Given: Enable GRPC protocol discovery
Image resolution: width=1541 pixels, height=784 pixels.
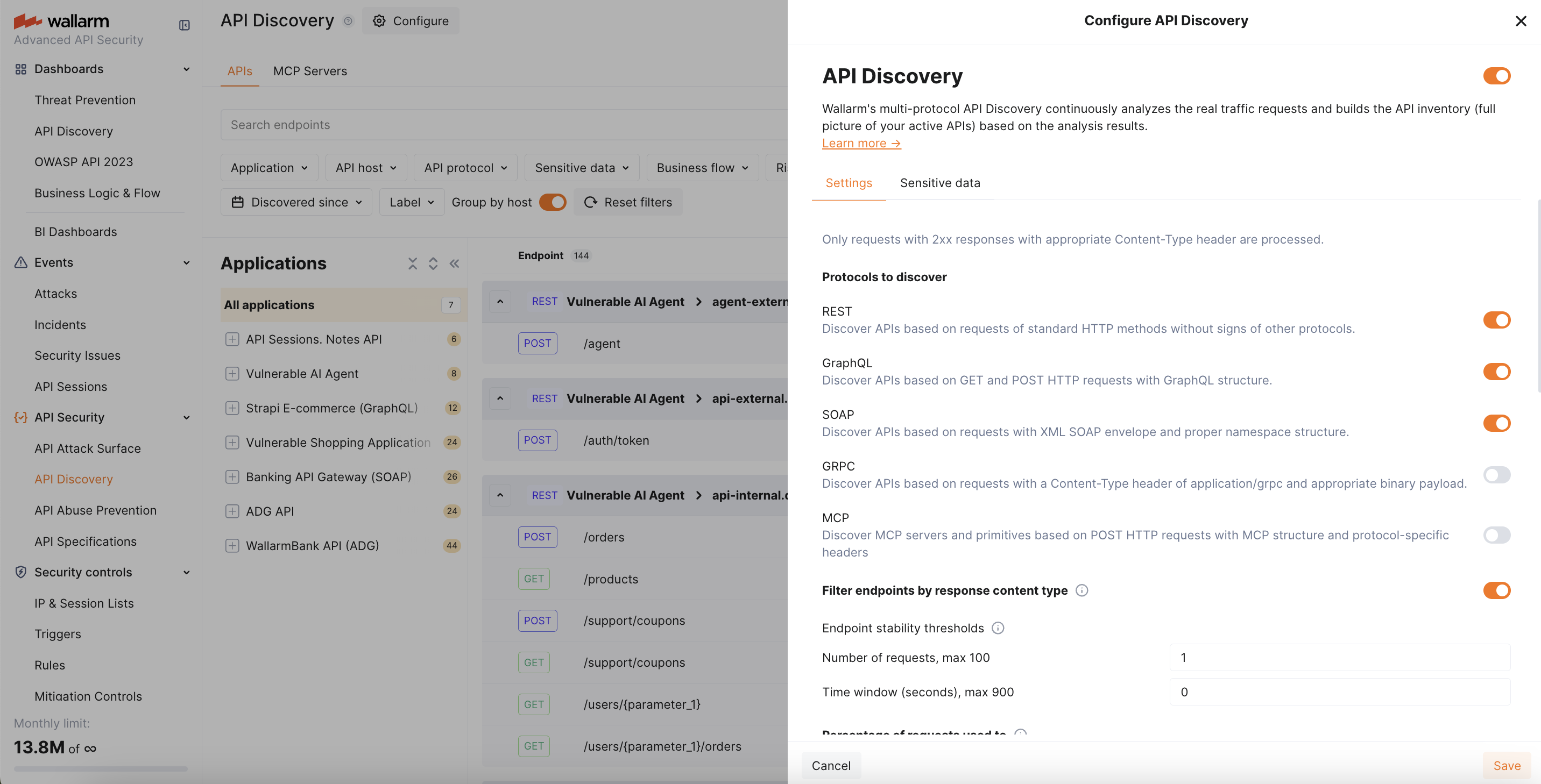Looking at the screenshot, I should pyautogui.click(x=1497, y=475).
